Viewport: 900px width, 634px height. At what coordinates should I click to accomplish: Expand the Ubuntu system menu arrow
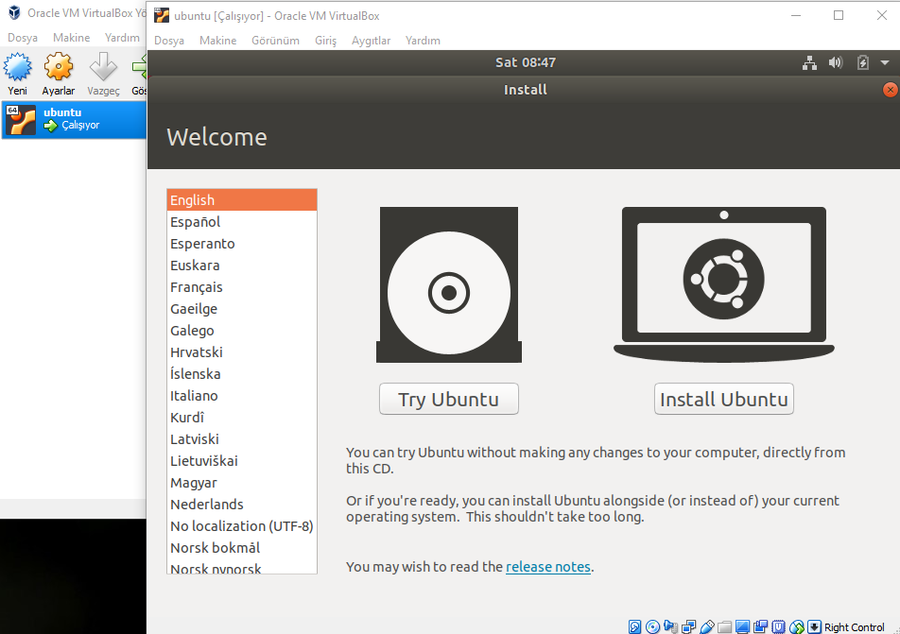tap(885, 62)
